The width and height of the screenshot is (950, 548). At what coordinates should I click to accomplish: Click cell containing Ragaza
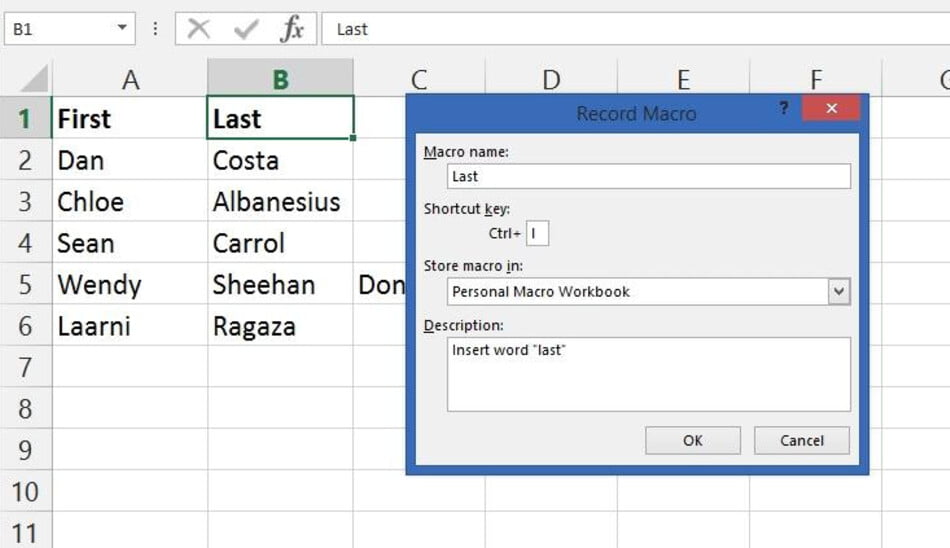coord(280,325)
